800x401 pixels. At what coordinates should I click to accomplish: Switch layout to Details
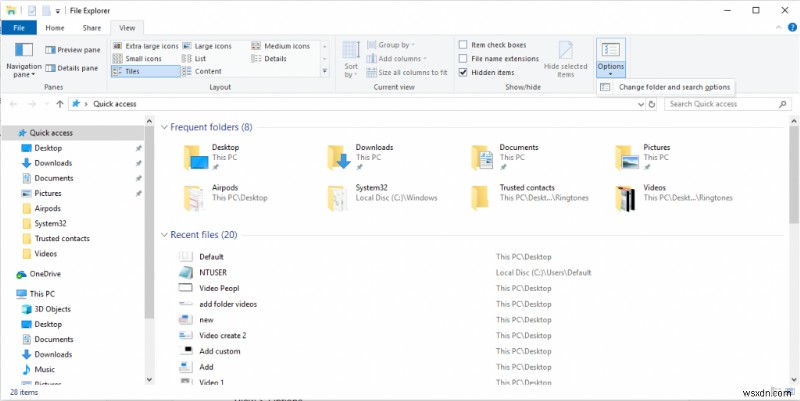coord(269,59)
